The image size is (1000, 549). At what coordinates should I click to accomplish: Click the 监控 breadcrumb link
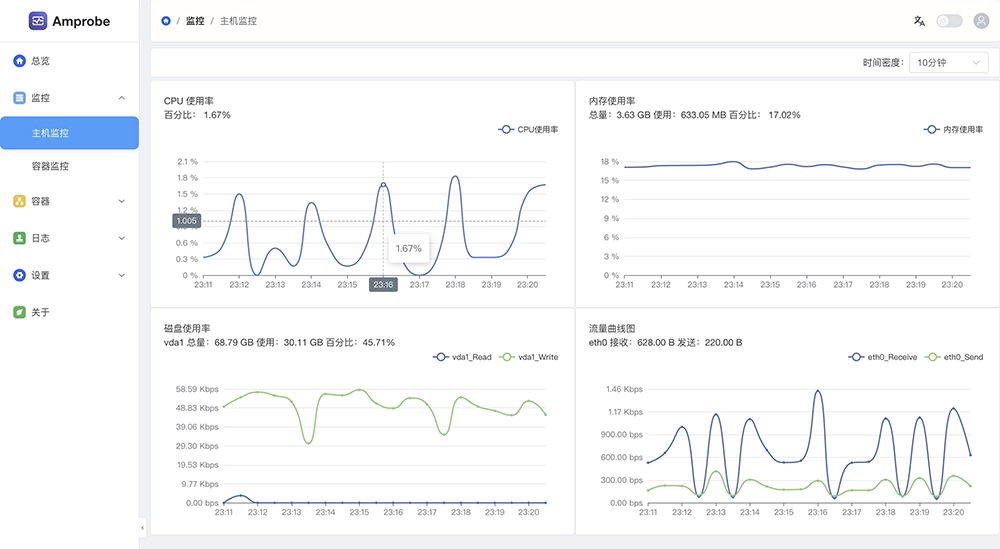(x=195, y=21)
